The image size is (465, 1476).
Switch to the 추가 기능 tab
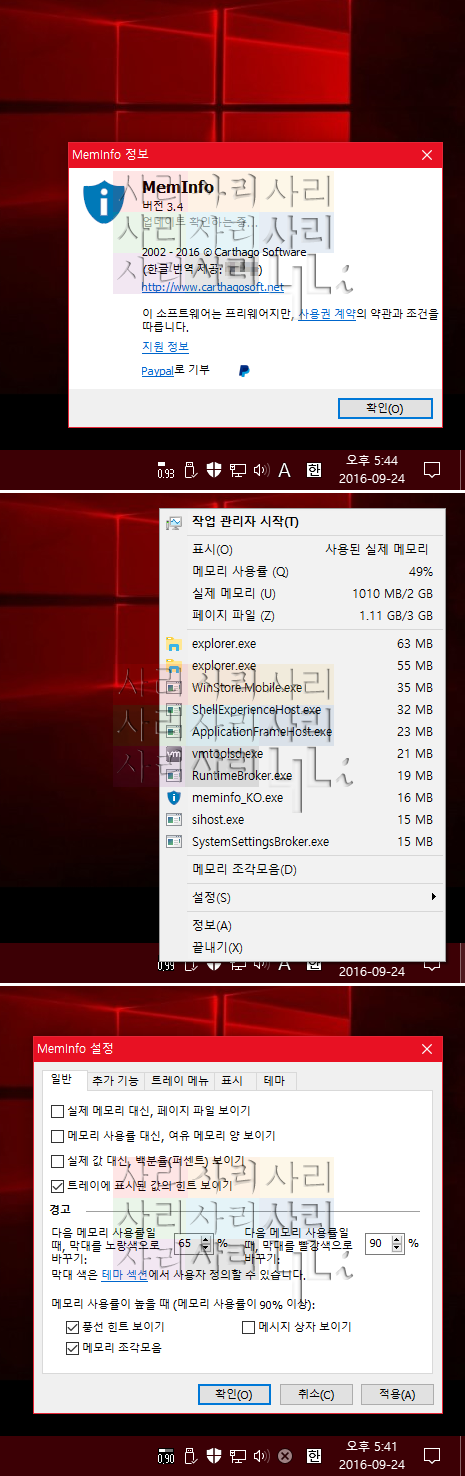(113, 1081)
